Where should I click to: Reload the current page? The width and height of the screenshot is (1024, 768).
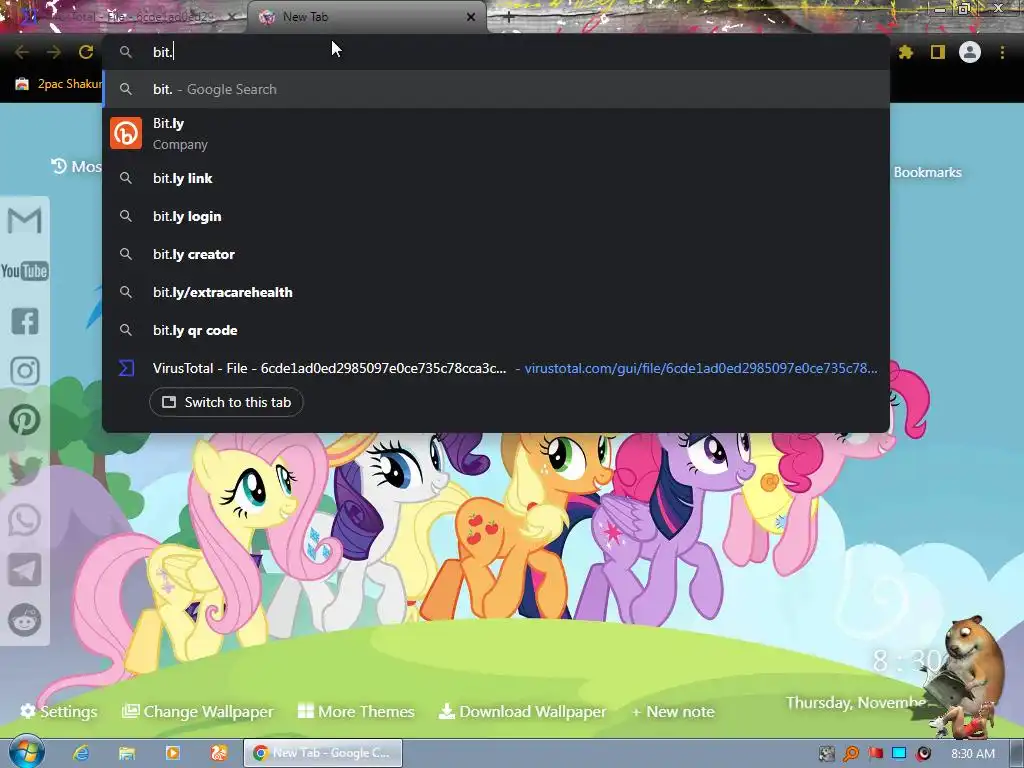[86, 52]
